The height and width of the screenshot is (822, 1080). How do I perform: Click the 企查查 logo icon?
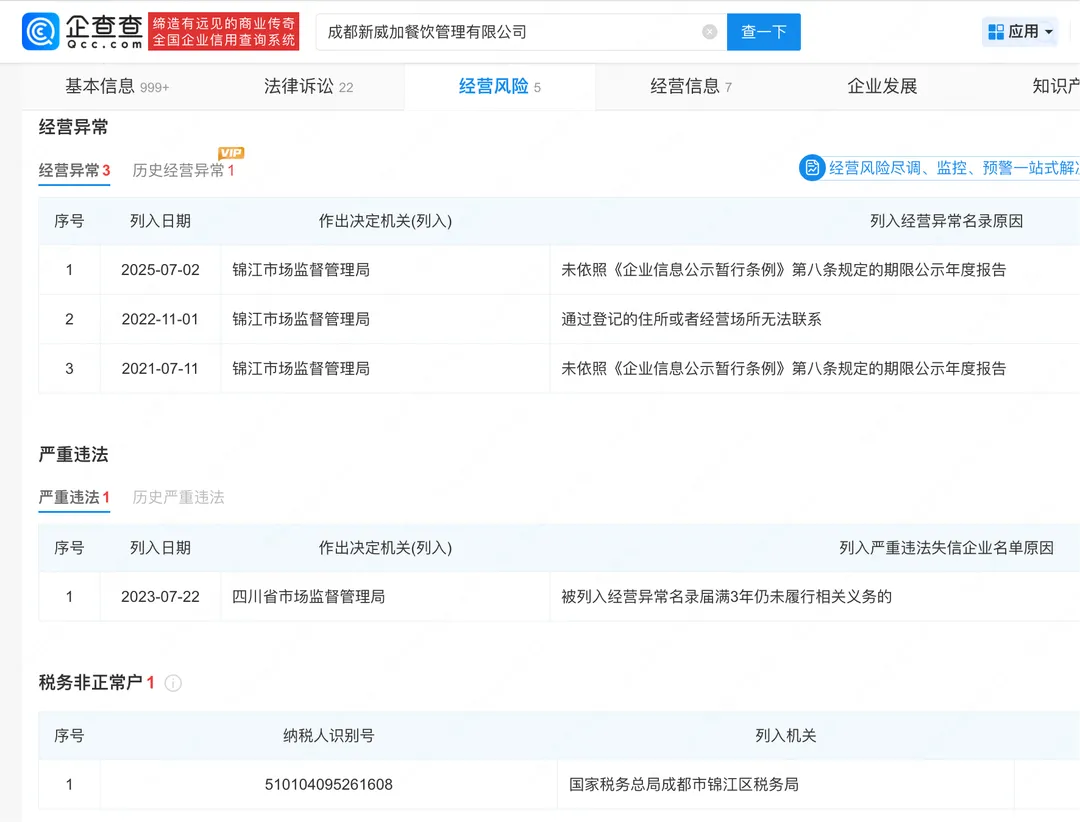click(x=42, y=31)
